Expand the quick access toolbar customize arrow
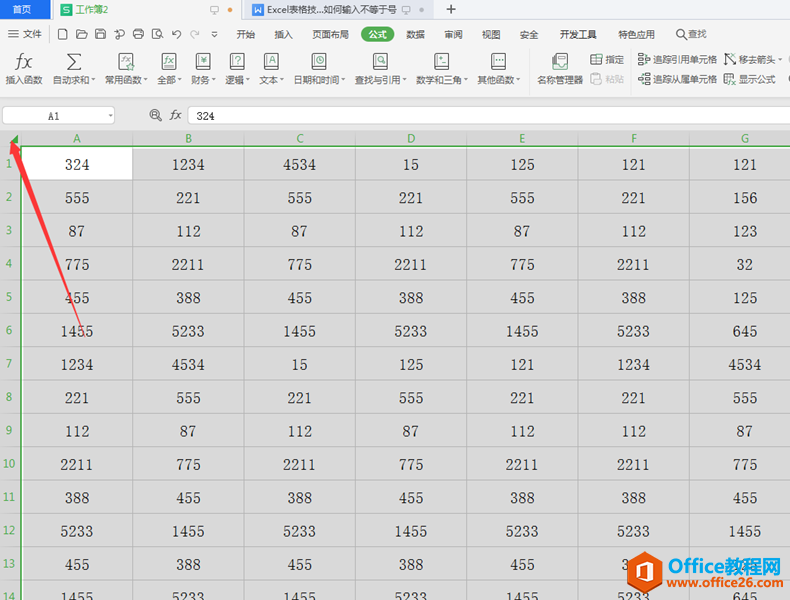Screen dimensions: 790x600 (x=214, y=34)
